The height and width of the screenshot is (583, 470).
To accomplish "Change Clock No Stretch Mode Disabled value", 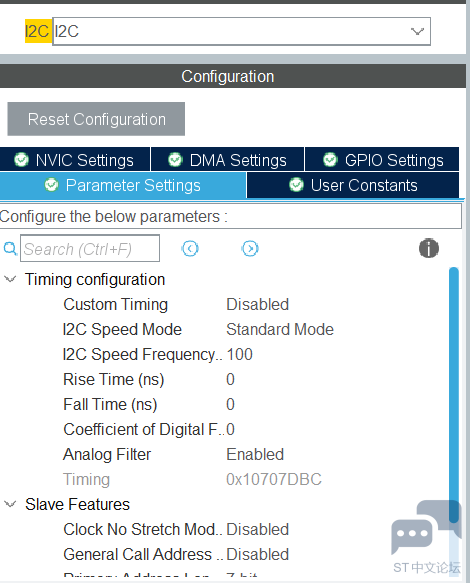I will [257, 529].
